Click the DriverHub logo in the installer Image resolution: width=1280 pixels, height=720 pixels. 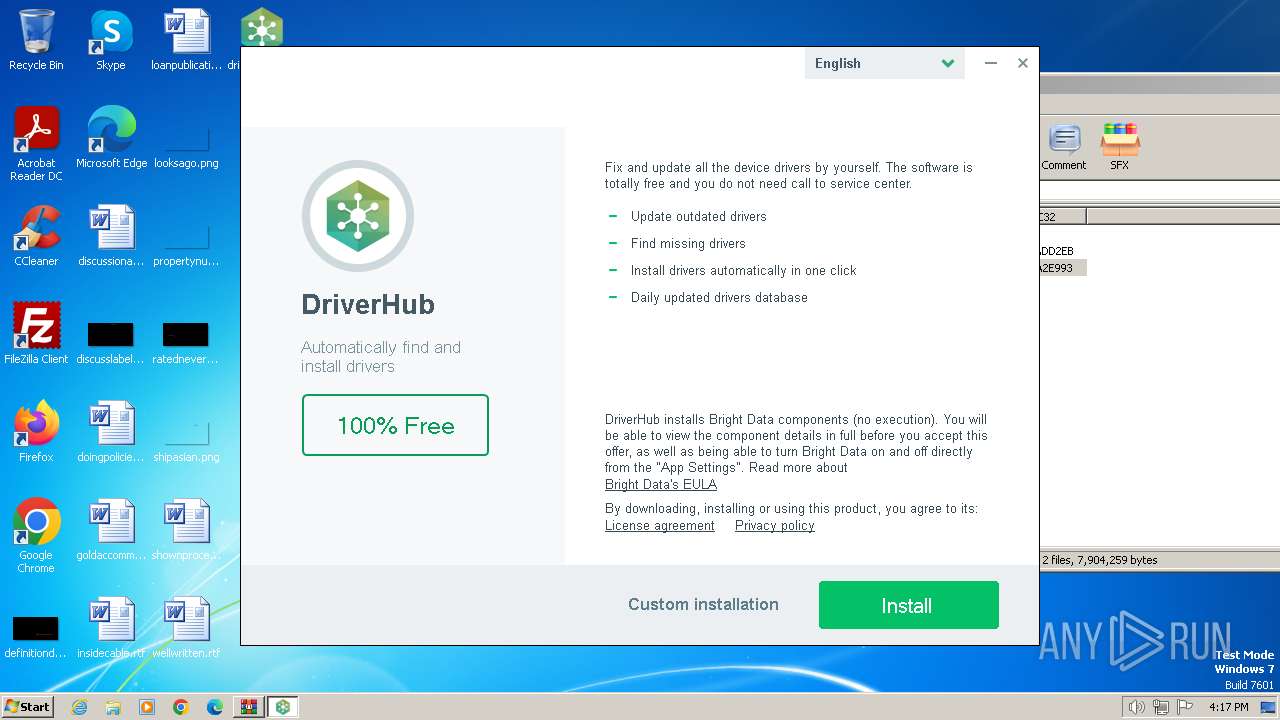pyautogui.click(x=357, y=216)
